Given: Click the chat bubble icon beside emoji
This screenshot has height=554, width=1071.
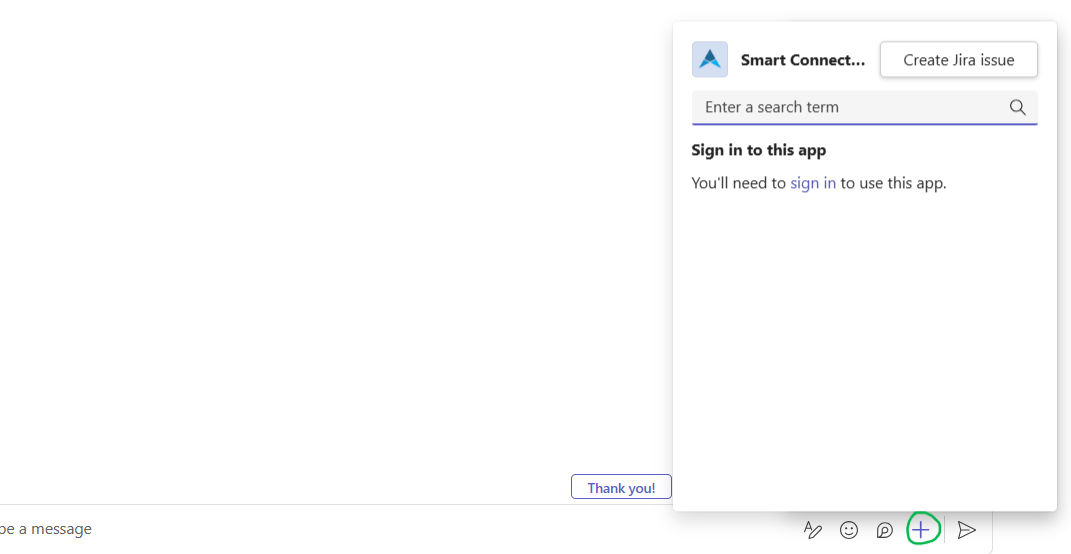Looking at the screenshot, I should (x=884, y=530).
